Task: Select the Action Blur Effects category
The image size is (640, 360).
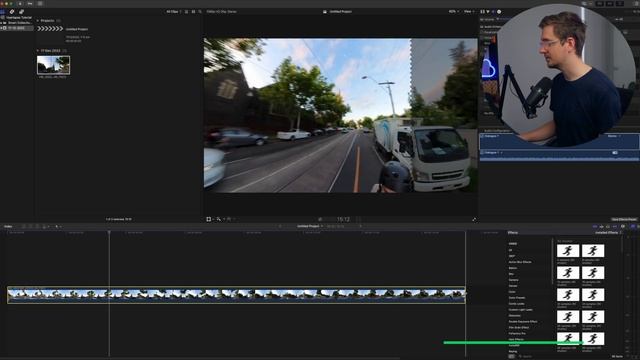Action: pos(520,262)
